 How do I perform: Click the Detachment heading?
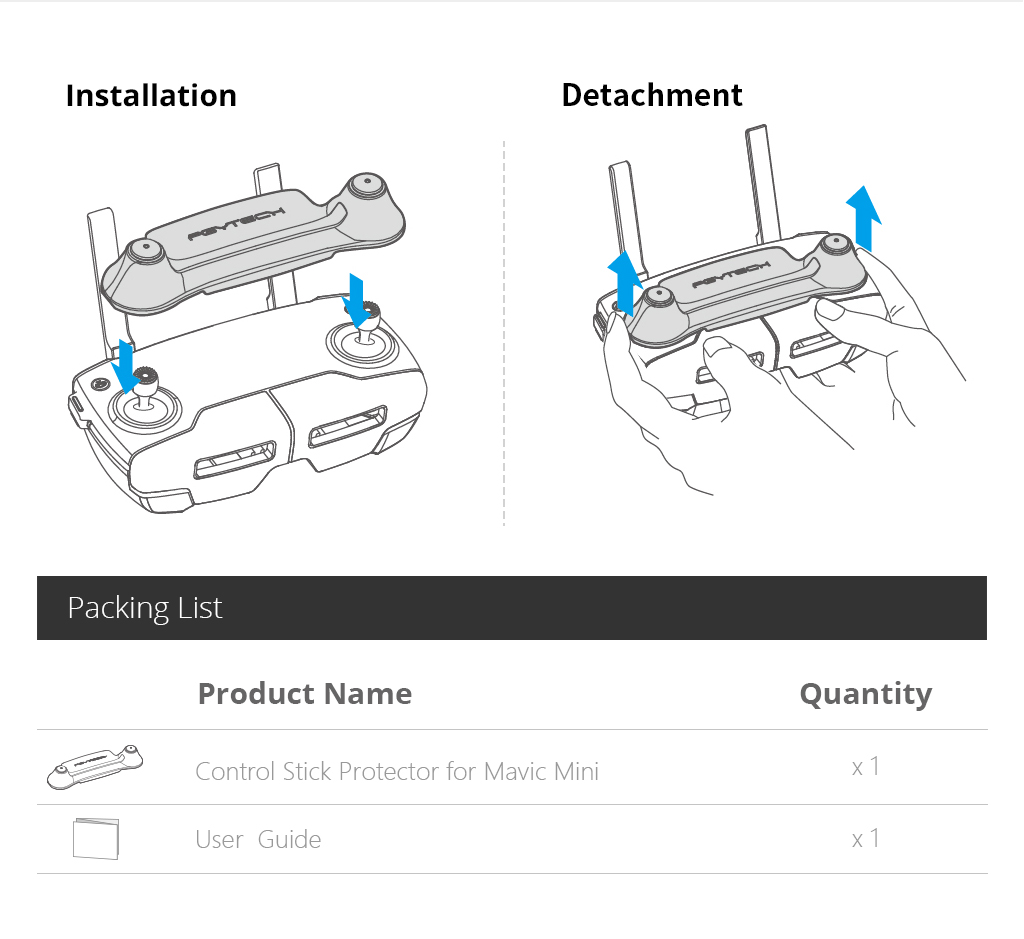(x=652, y=95)
